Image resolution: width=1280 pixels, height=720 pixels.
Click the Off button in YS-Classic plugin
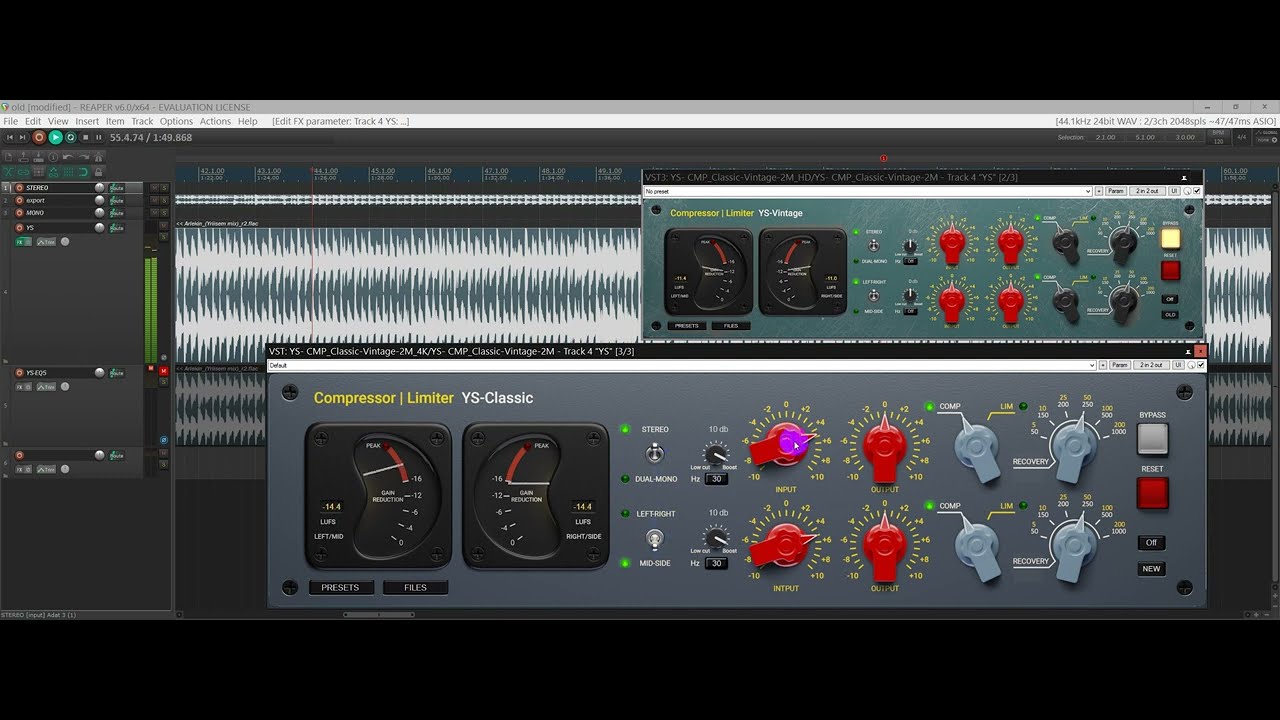pyautogui.click(x=1152, y=543)
